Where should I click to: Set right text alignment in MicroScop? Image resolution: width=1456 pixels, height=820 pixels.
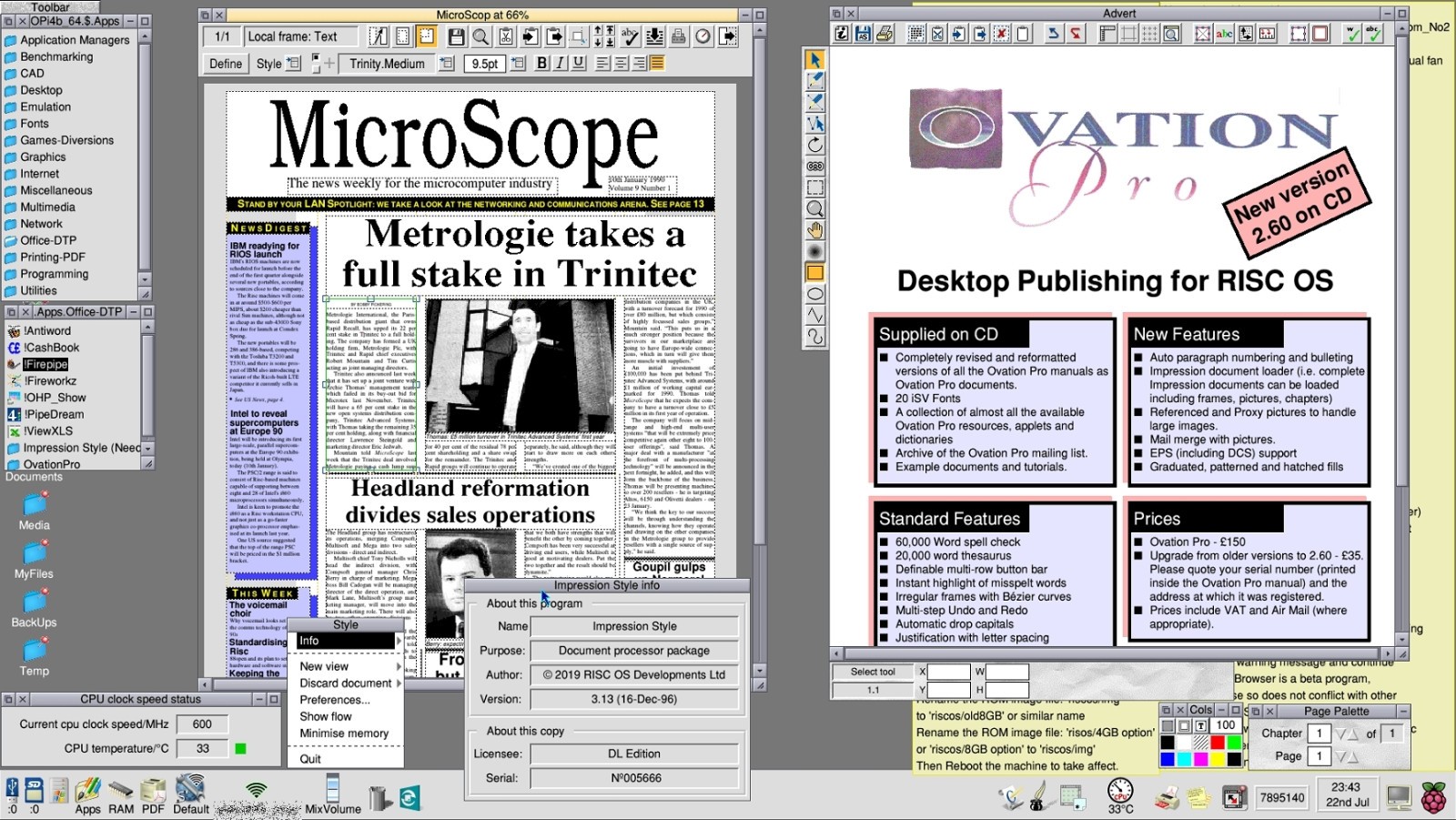coord(639,63)
